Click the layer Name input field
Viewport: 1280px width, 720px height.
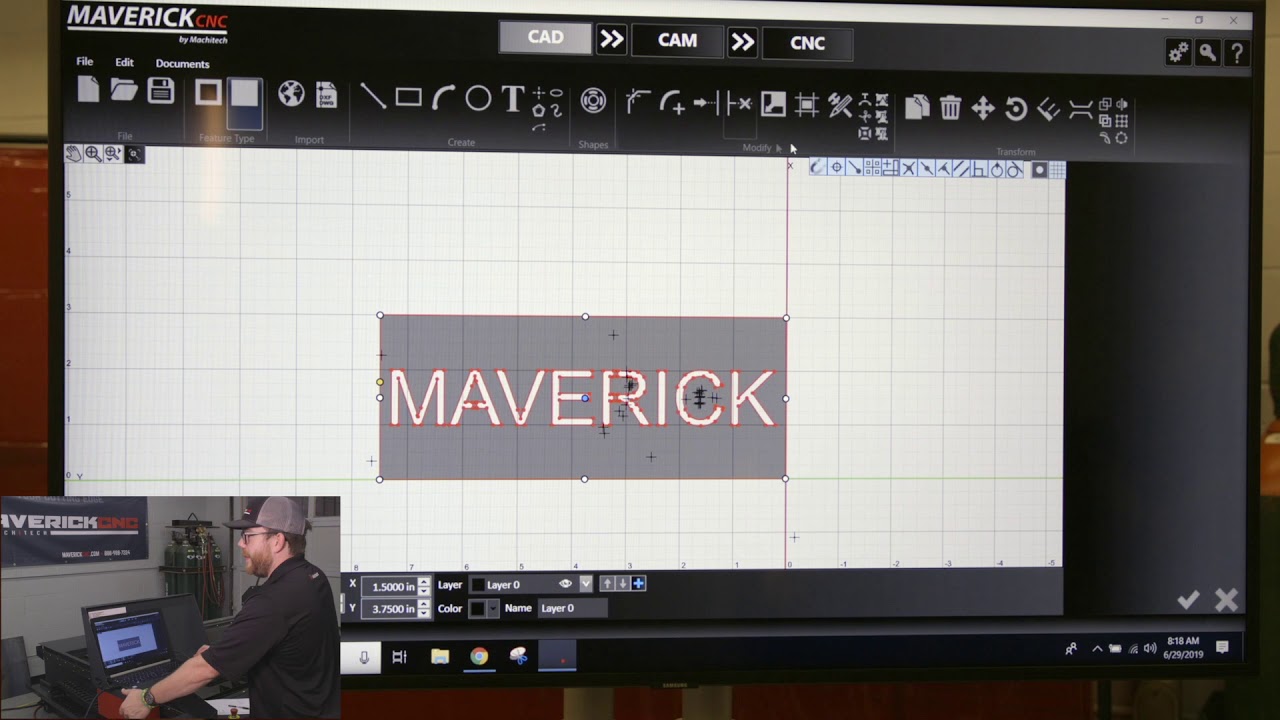tap(572, 608)
